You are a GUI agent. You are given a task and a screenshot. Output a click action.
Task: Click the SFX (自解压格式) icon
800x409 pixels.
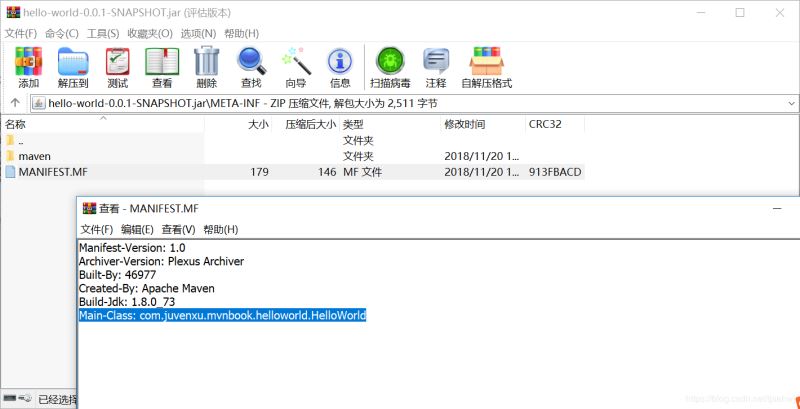click(486, 61)
